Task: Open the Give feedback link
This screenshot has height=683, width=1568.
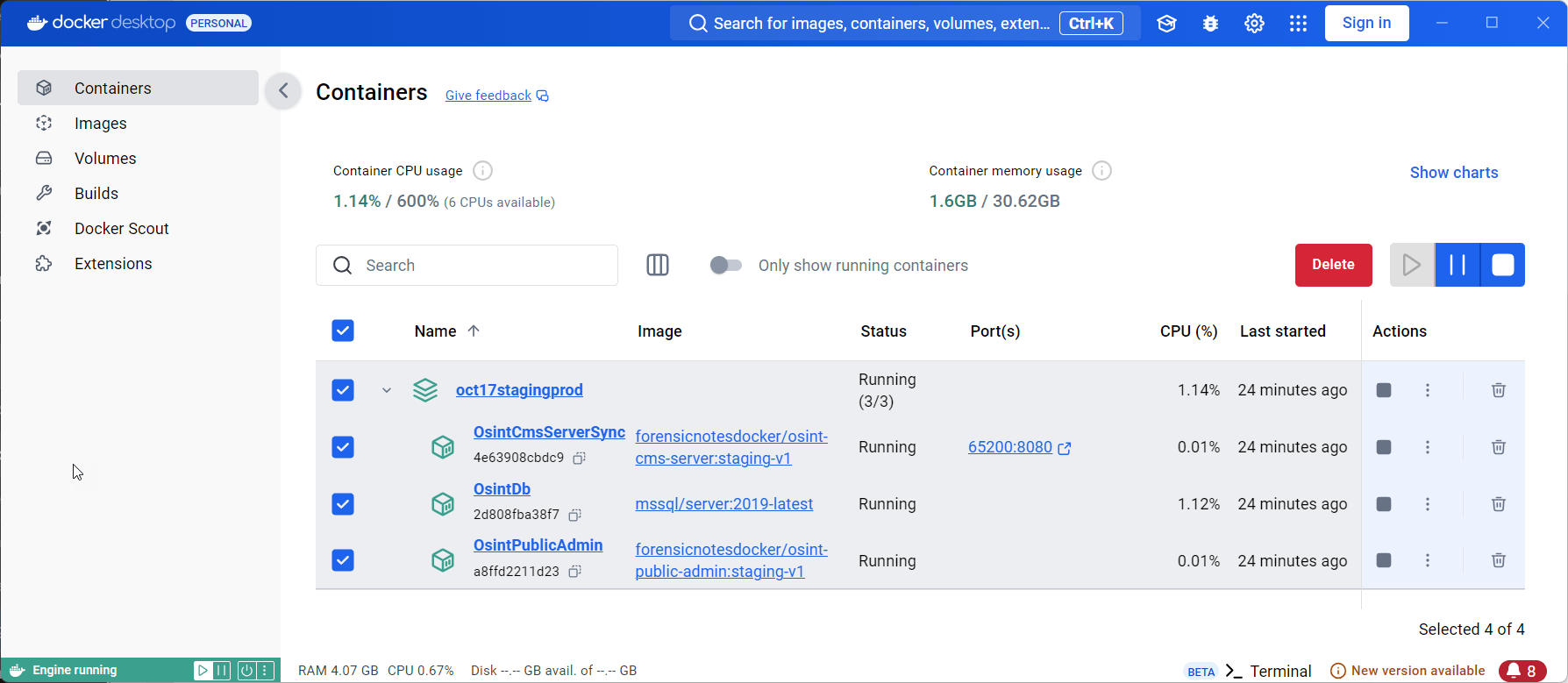Action: pos(496,96)
